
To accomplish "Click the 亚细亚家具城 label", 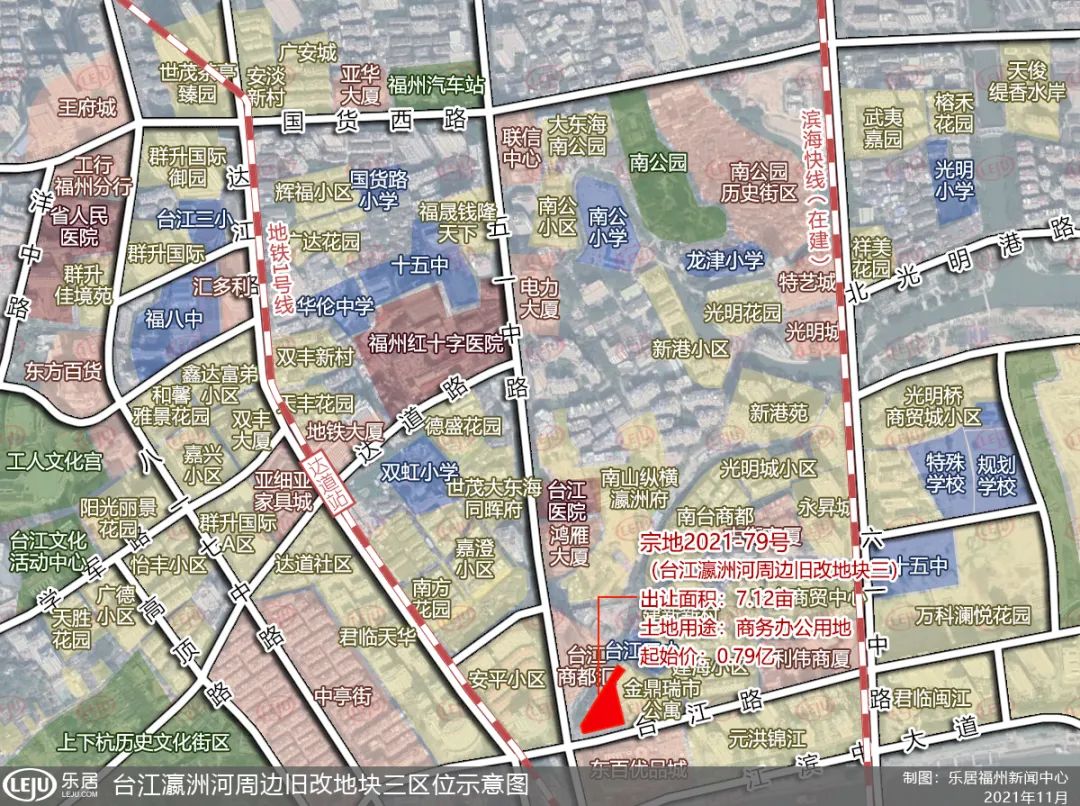I will click(x=283, y=490).
